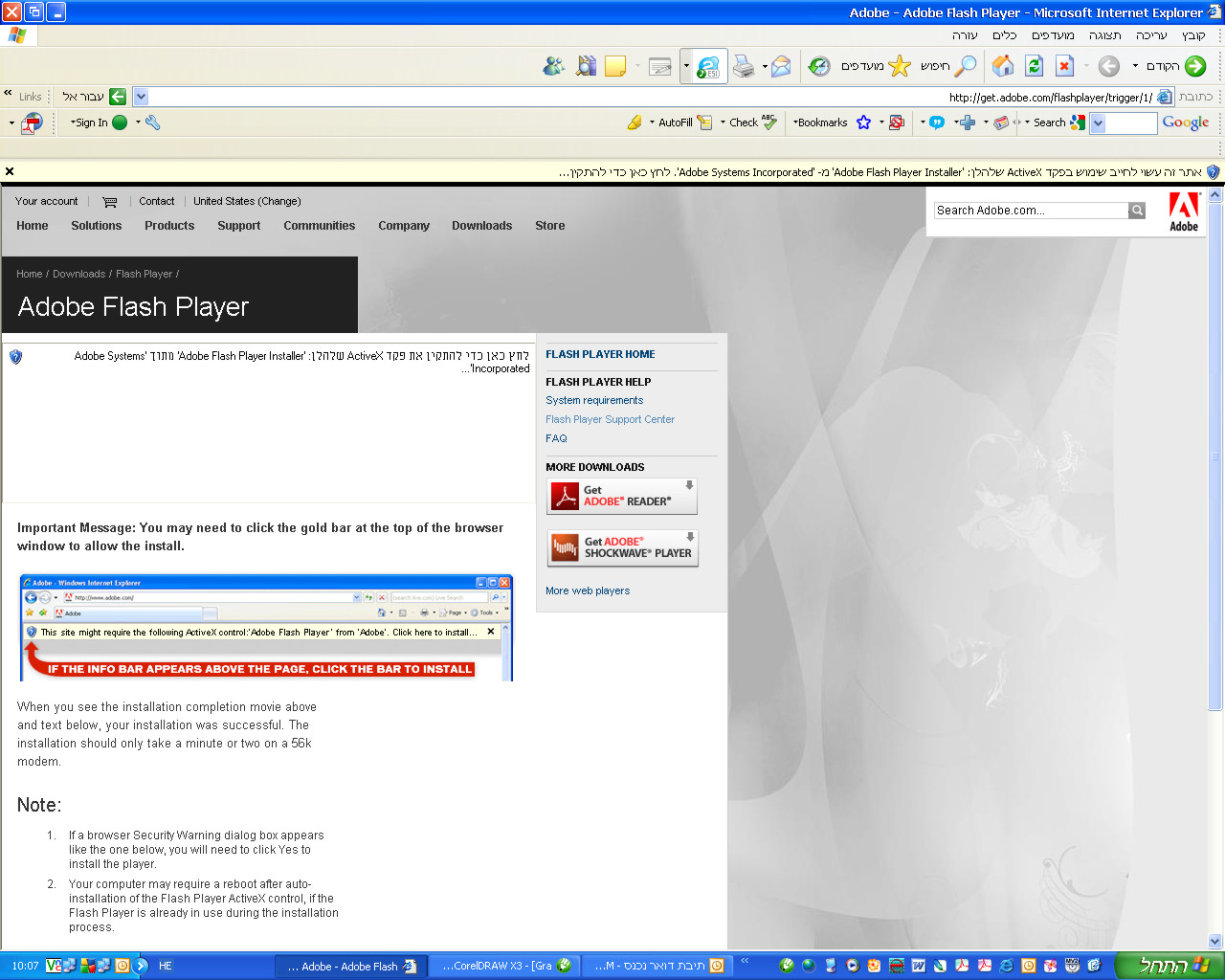Open Favorites (מועדפים) star in toolbar
Image resolution: width=1225 pixels, height=980 pixels.
pyautogui.click(x=900, y=66)
